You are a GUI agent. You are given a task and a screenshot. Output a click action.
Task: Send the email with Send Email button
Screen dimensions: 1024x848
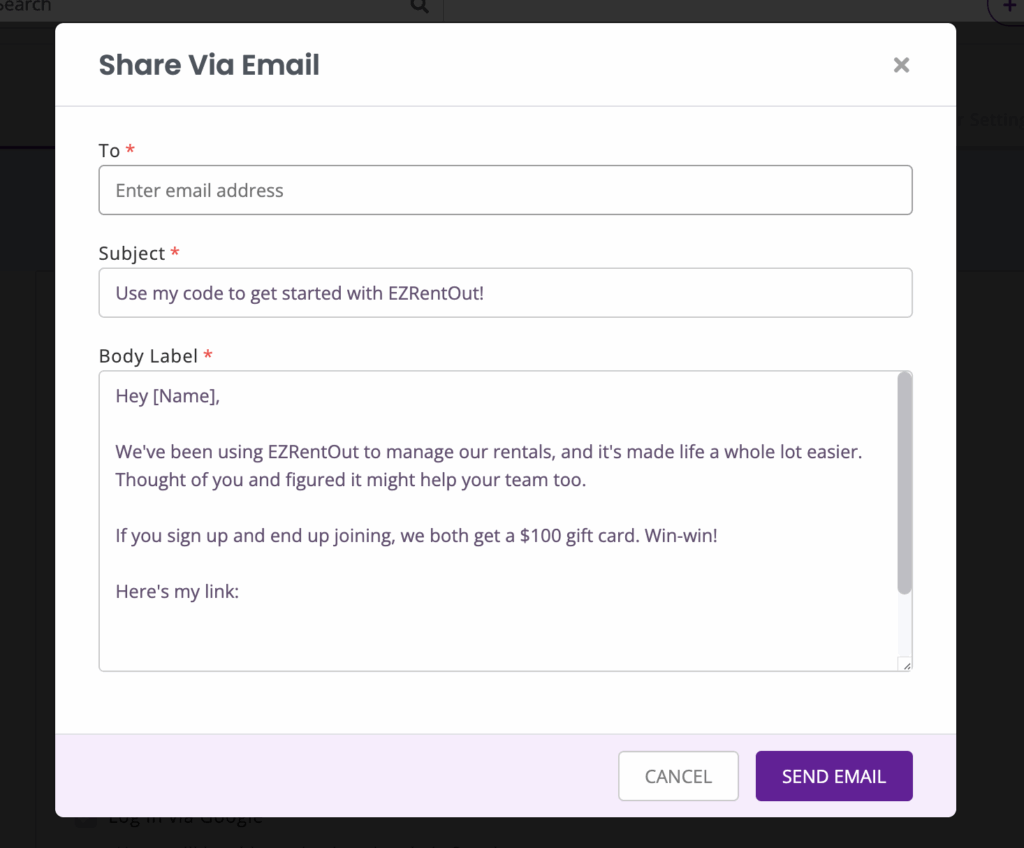tap(834, 776)
